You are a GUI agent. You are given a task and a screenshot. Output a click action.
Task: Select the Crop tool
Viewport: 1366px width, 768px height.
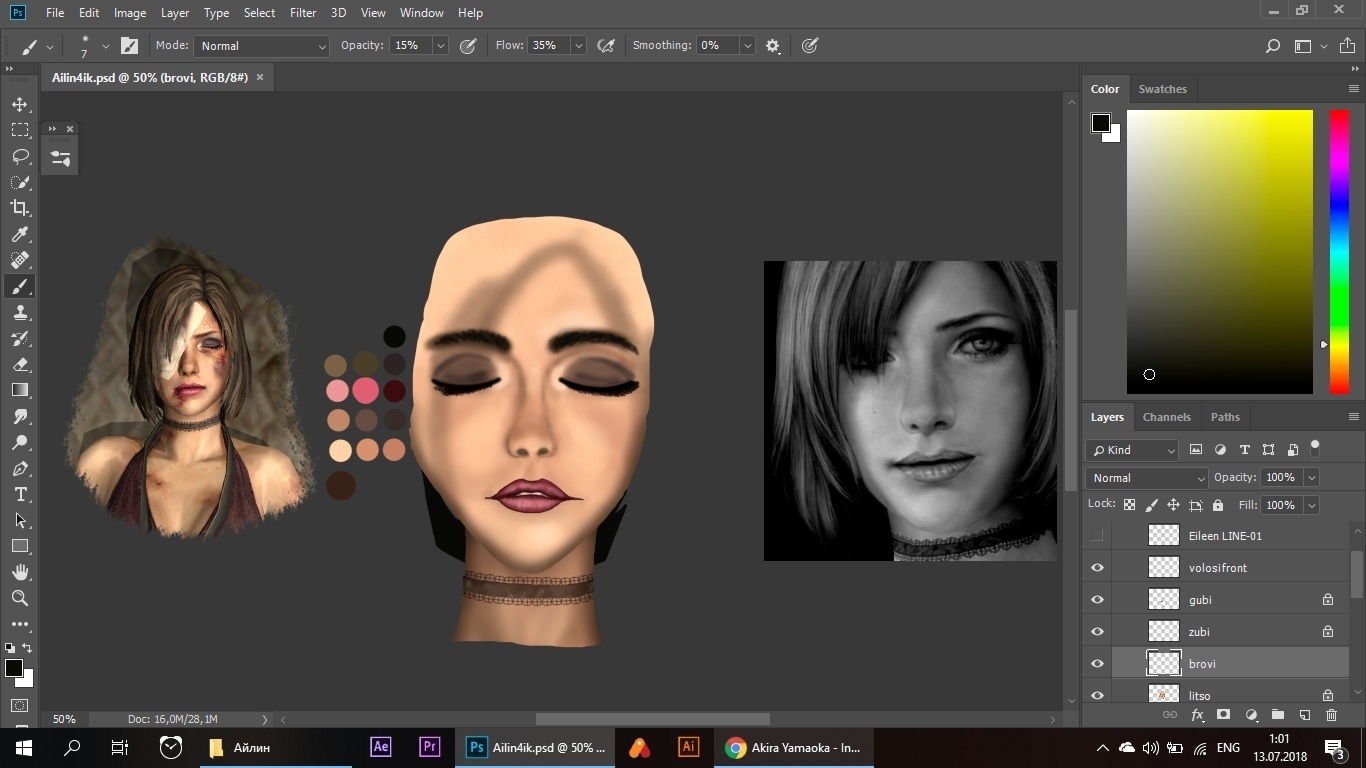coord(20,208)
